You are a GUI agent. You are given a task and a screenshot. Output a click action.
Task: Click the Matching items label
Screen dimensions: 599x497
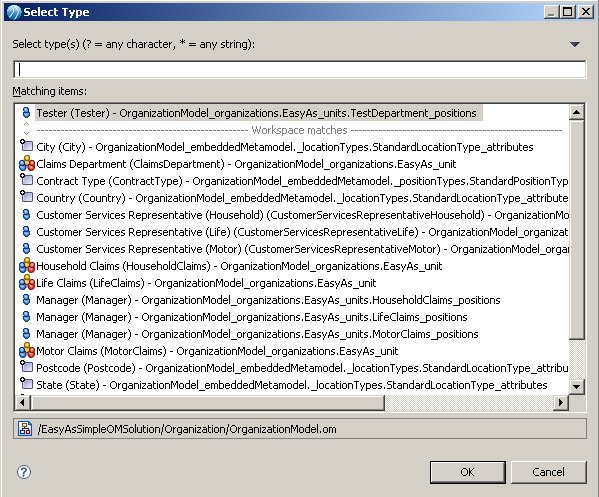[x=50, y=91]
